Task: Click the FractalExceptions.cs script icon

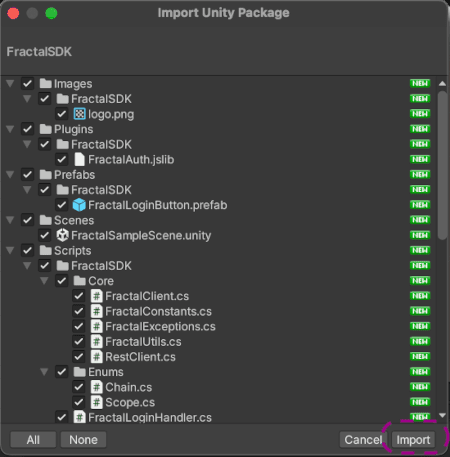Action: (97, 326)
